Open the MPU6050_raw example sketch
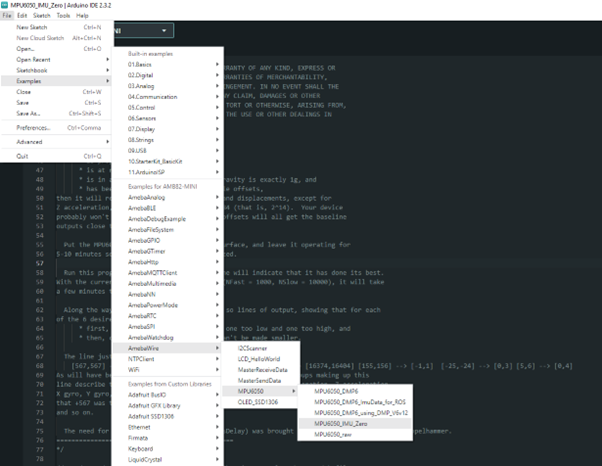This screenshot has height=466, width=602. [338, 435]
